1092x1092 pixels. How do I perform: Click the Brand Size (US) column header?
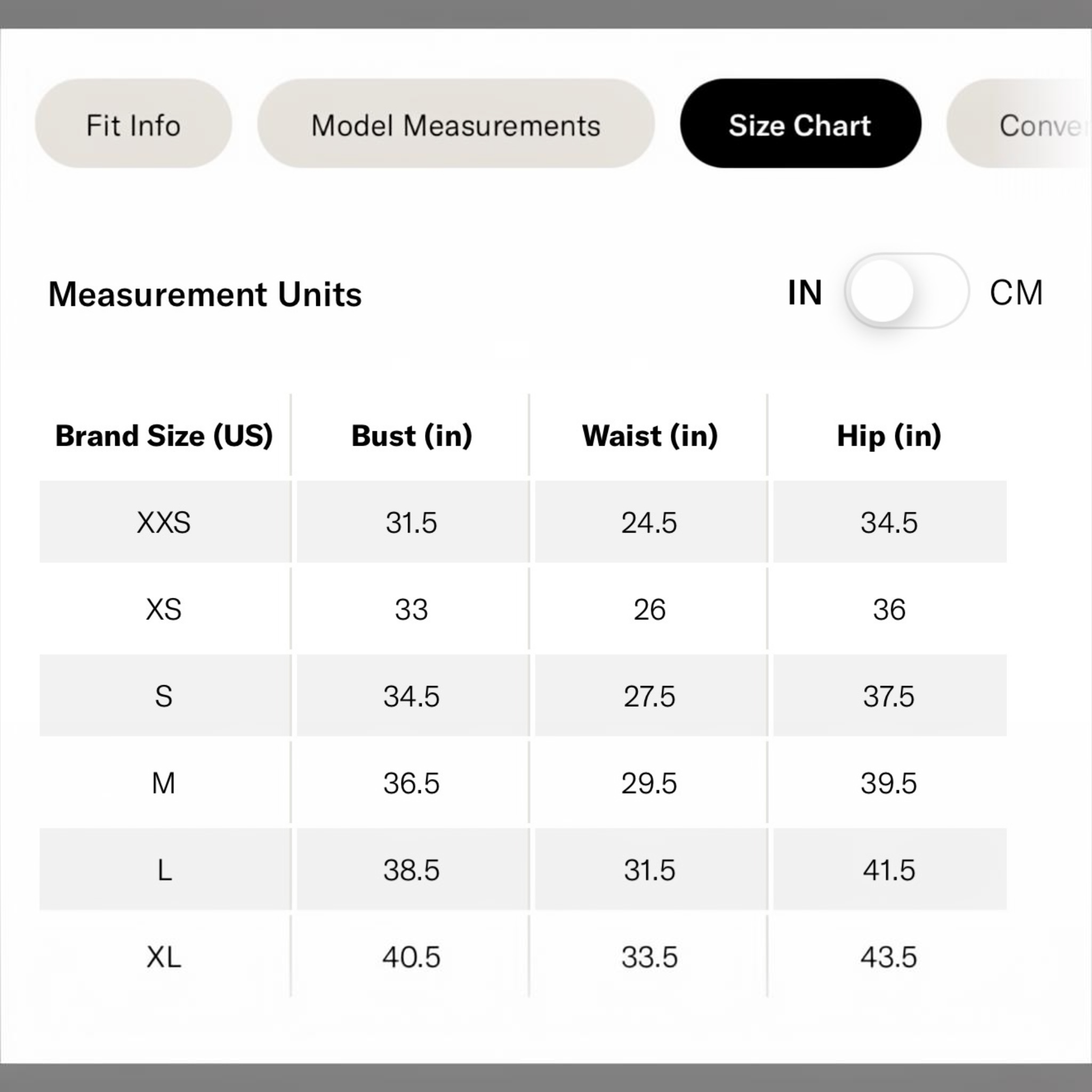[x=164, y=436]
